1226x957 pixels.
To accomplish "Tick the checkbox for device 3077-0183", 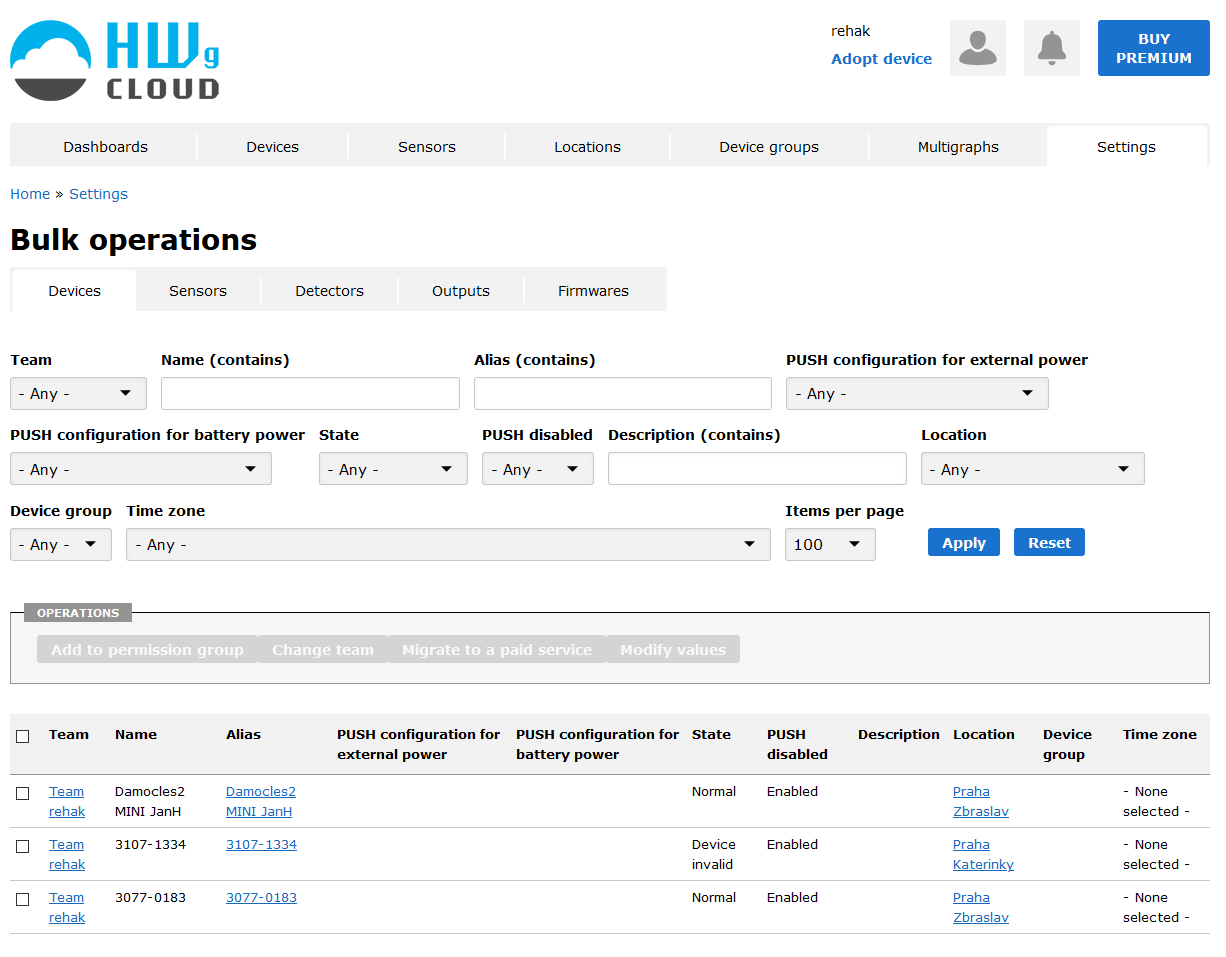I will point(23,899).
